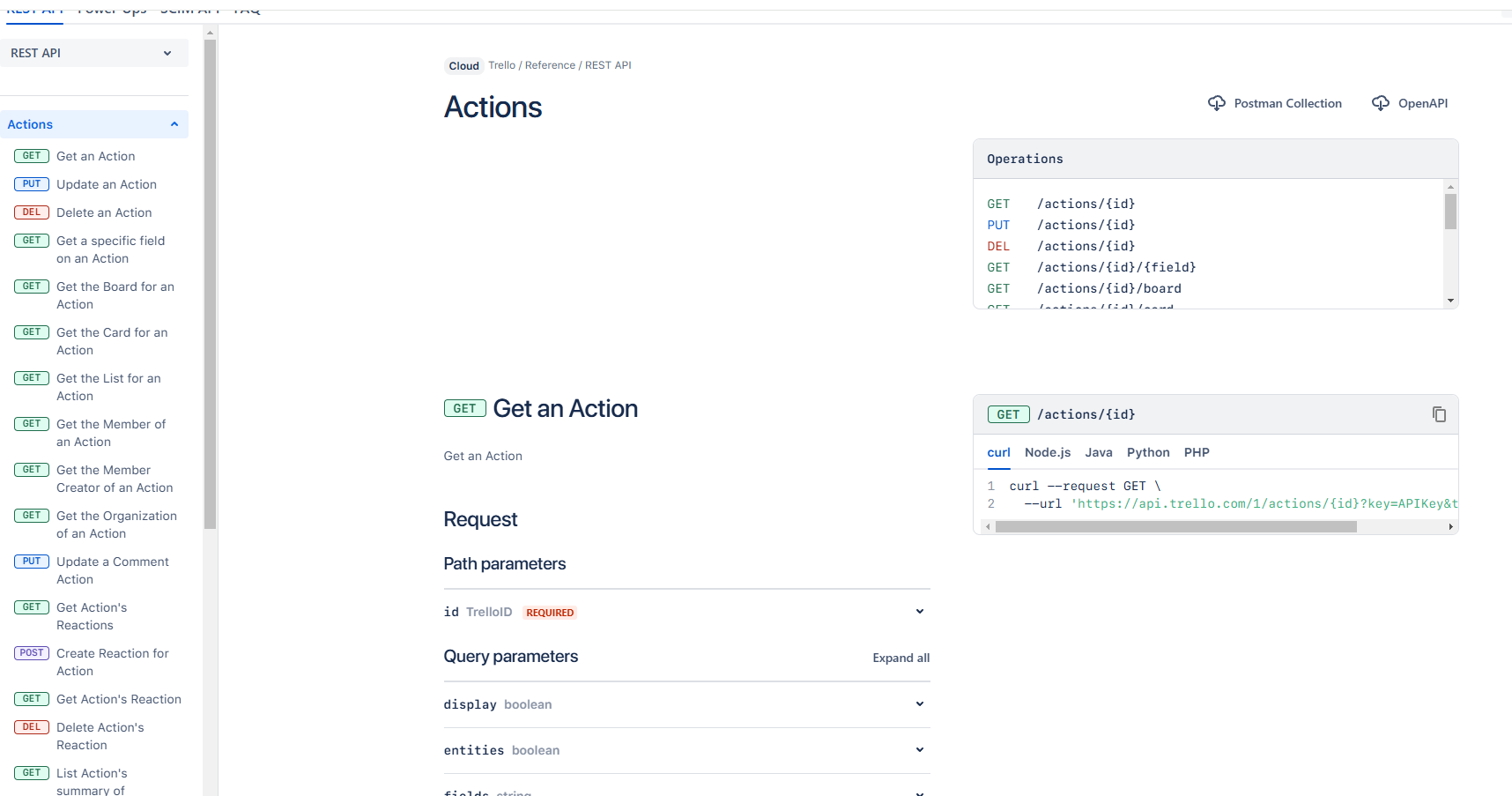
Task: Open Create Reaction for Action in sidebar
Action: click(113, 662)
